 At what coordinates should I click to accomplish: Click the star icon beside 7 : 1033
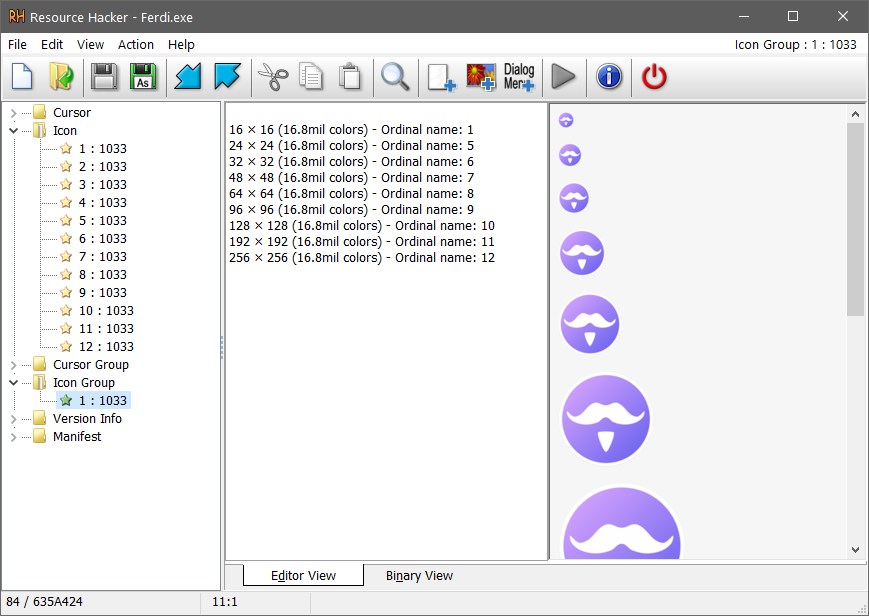tap(66, 256)
